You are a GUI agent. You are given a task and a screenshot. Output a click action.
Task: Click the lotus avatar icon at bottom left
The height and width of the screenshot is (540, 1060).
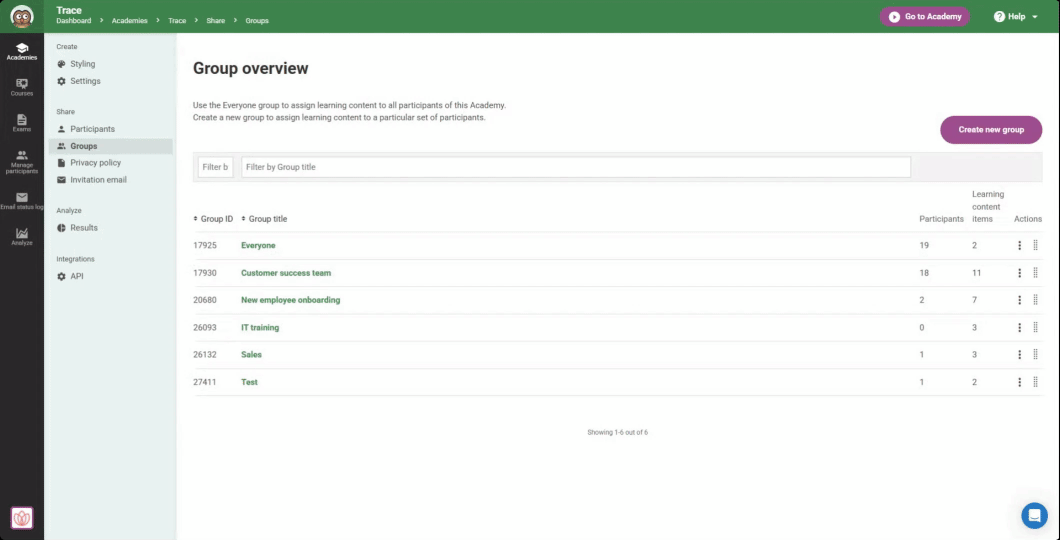pyautogui.click(x=22, y=517)
